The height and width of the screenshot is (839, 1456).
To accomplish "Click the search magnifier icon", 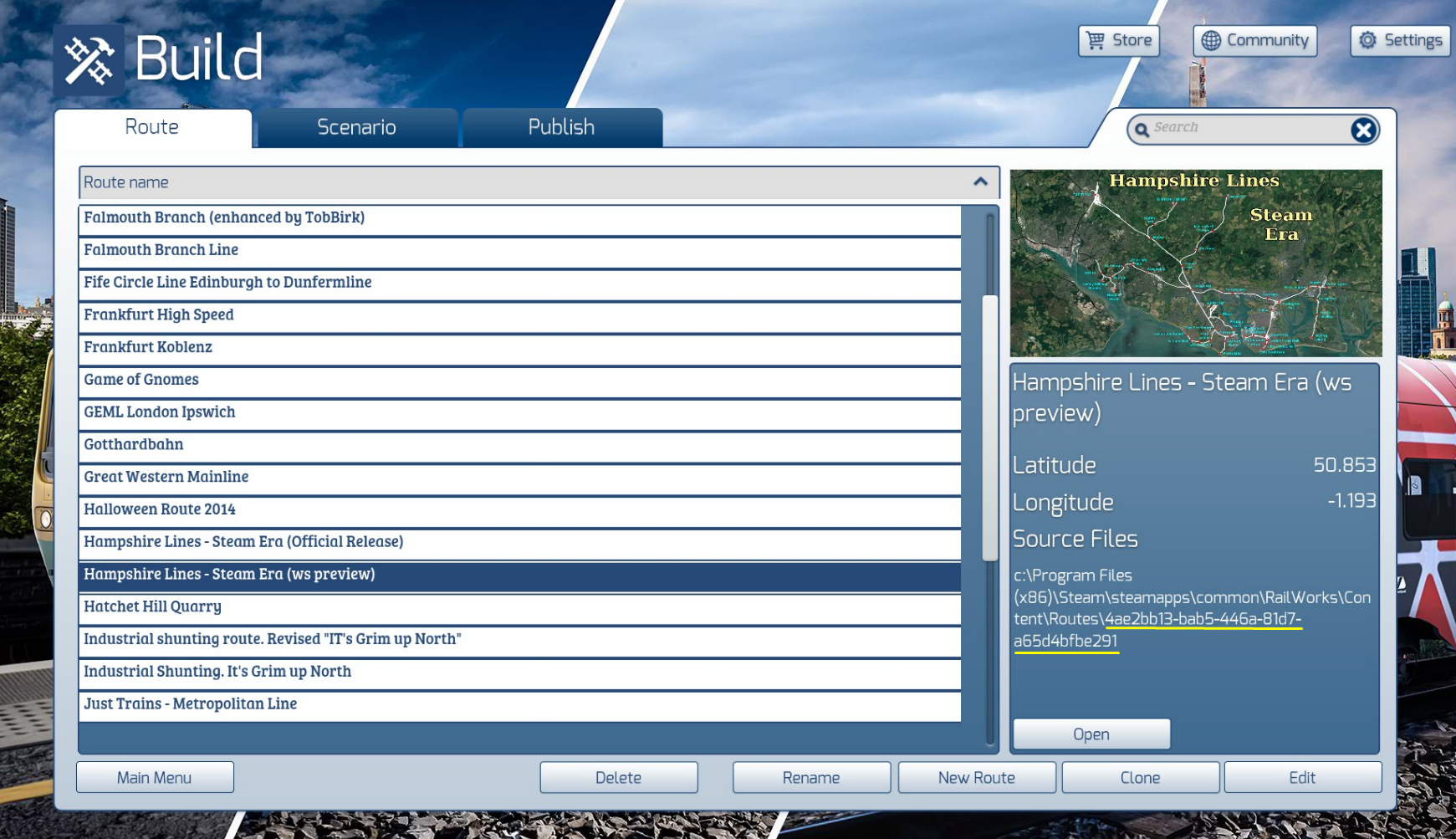I will coord(1142,130).
